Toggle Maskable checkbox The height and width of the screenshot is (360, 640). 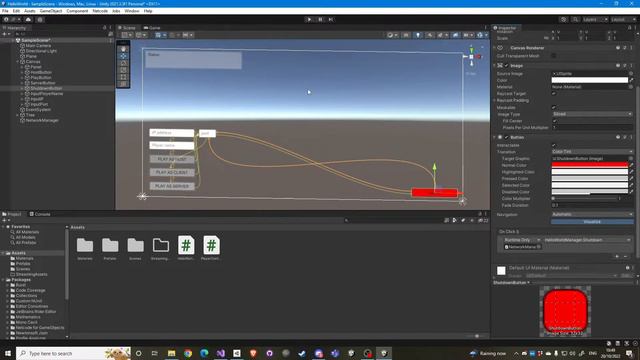point(554,107)
